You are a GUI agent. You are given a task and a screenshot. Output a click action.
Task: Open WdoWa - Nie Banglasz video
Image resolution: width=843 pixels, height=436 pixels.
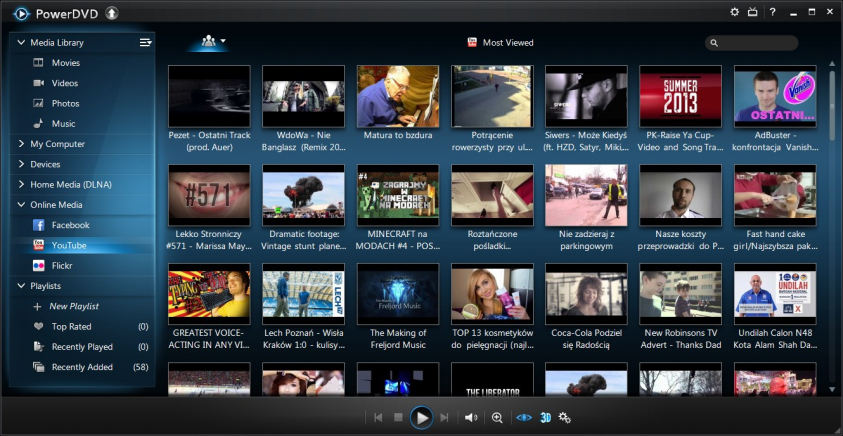tap(303, 97)
